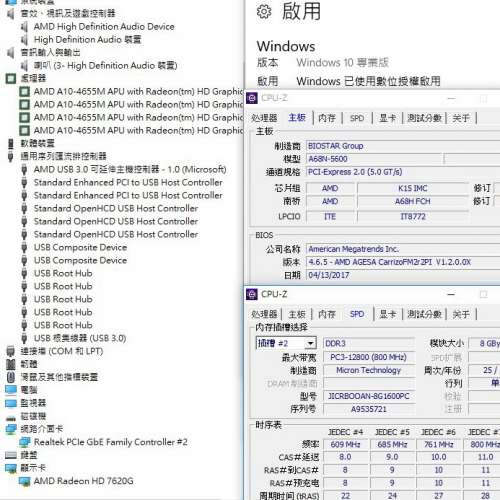Click the 軟體裝置 category icon

pyautogui.click(x=11, y=144)
